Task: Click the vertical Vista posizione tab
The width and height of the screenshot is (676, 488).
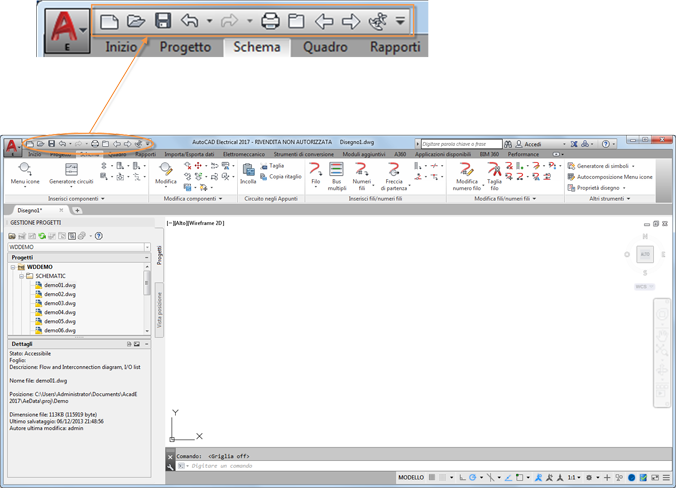Action: tap(159, 310)
